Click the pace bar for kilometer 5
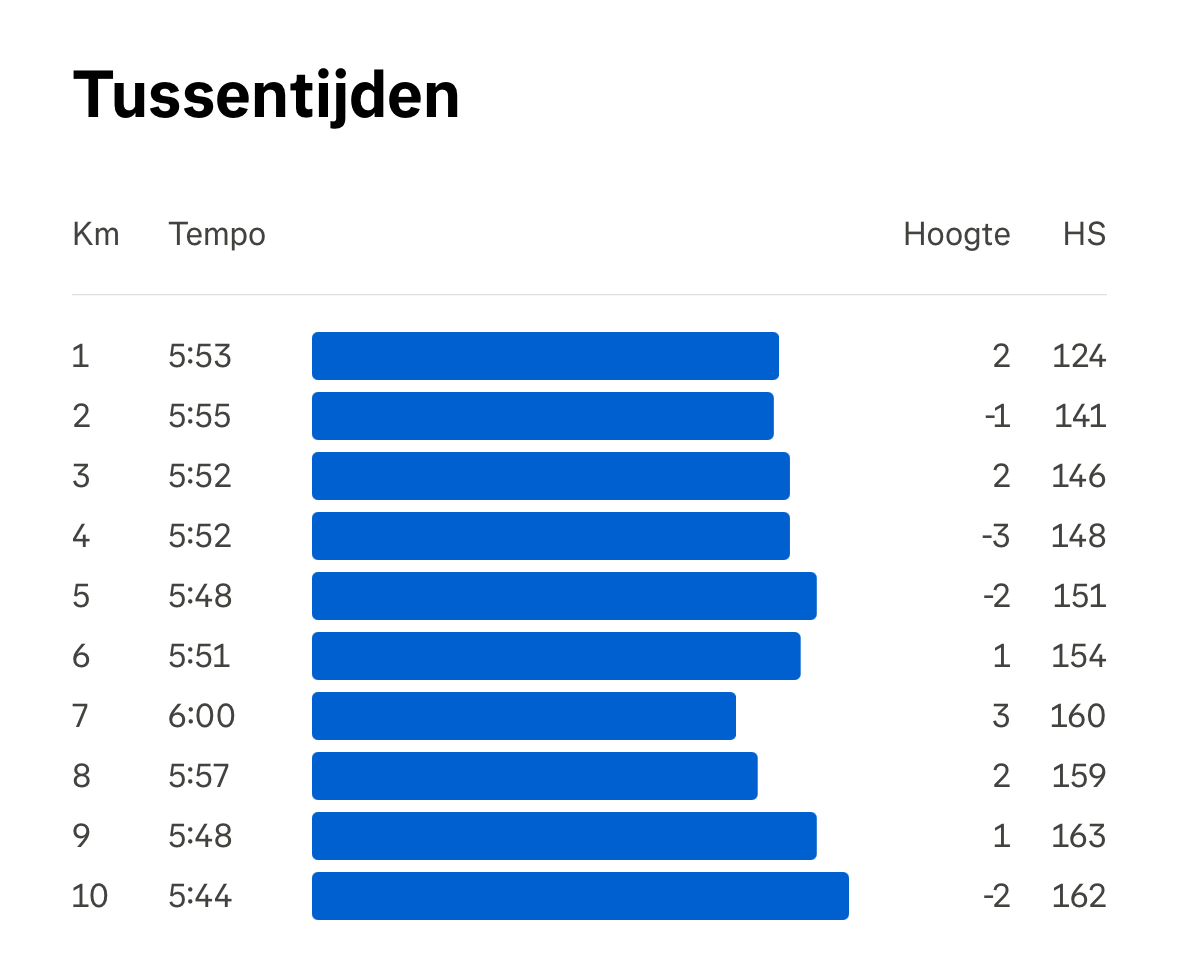This screenshot has height=958, width=1179. (x=564, y=596)
